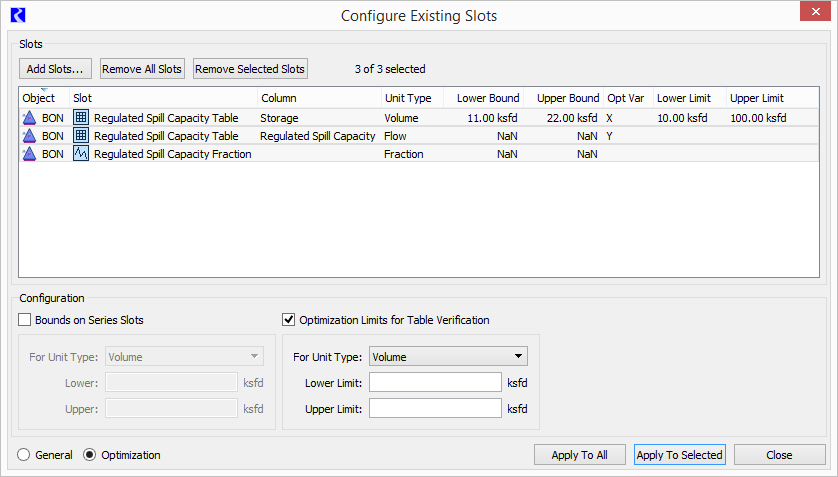Click the BON reservoir icon in first row
838x477 pixels.
(x=29, y=118)
